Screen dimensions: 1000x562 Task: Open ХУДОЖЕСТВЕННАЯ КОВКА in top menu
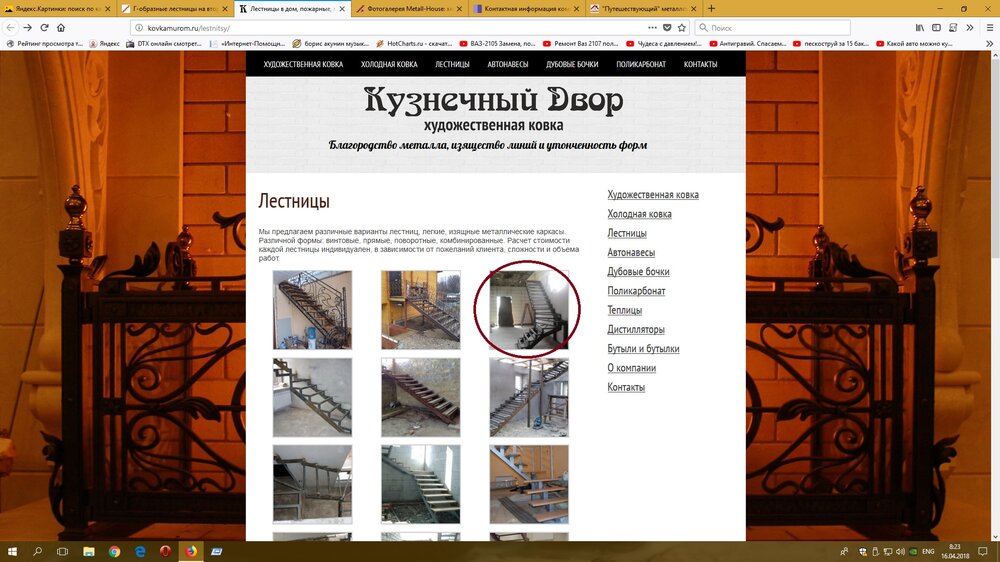pos(303,64)
